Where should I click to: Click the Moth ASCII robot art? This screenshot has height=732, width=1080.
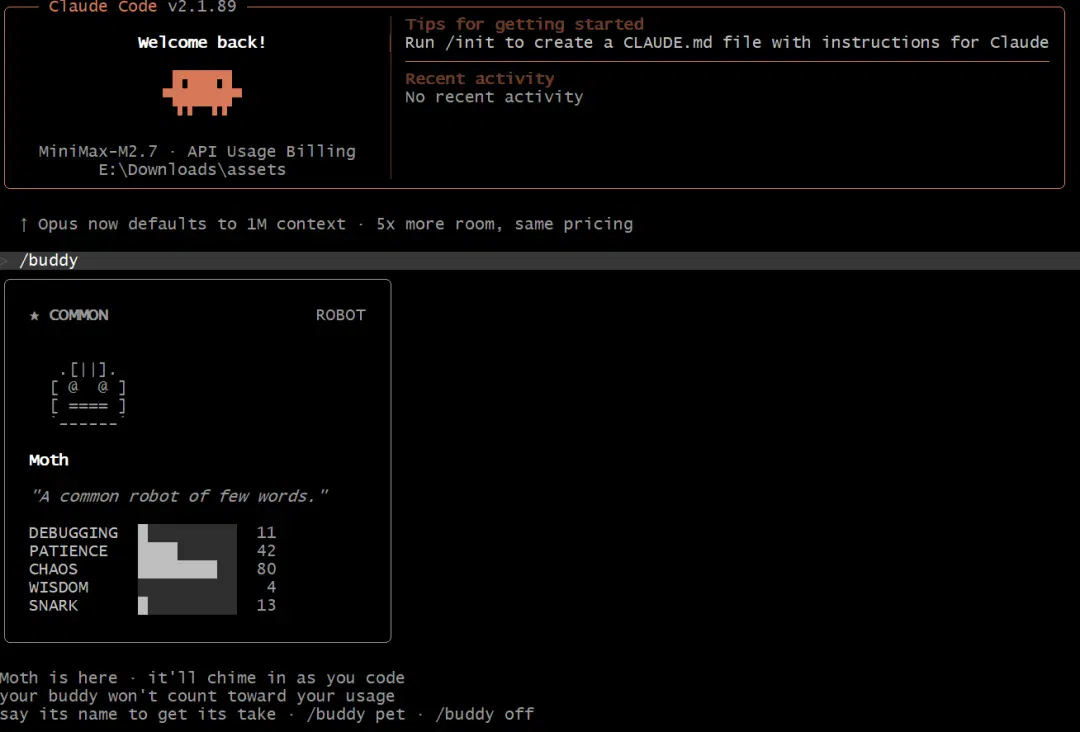tap(88, 396)
